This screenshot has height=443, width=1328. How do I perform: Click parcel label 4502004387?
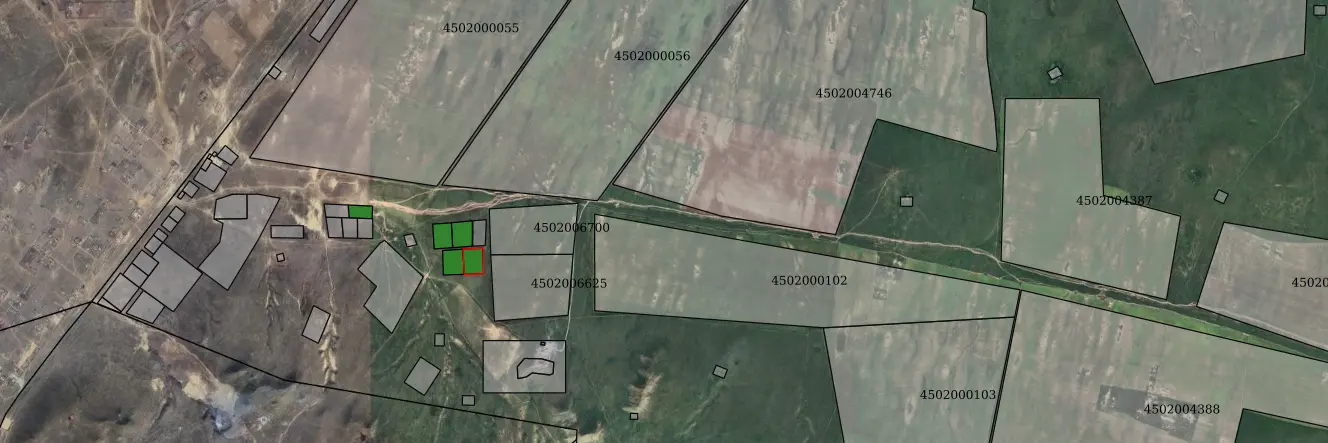(x=1113, y=201)
